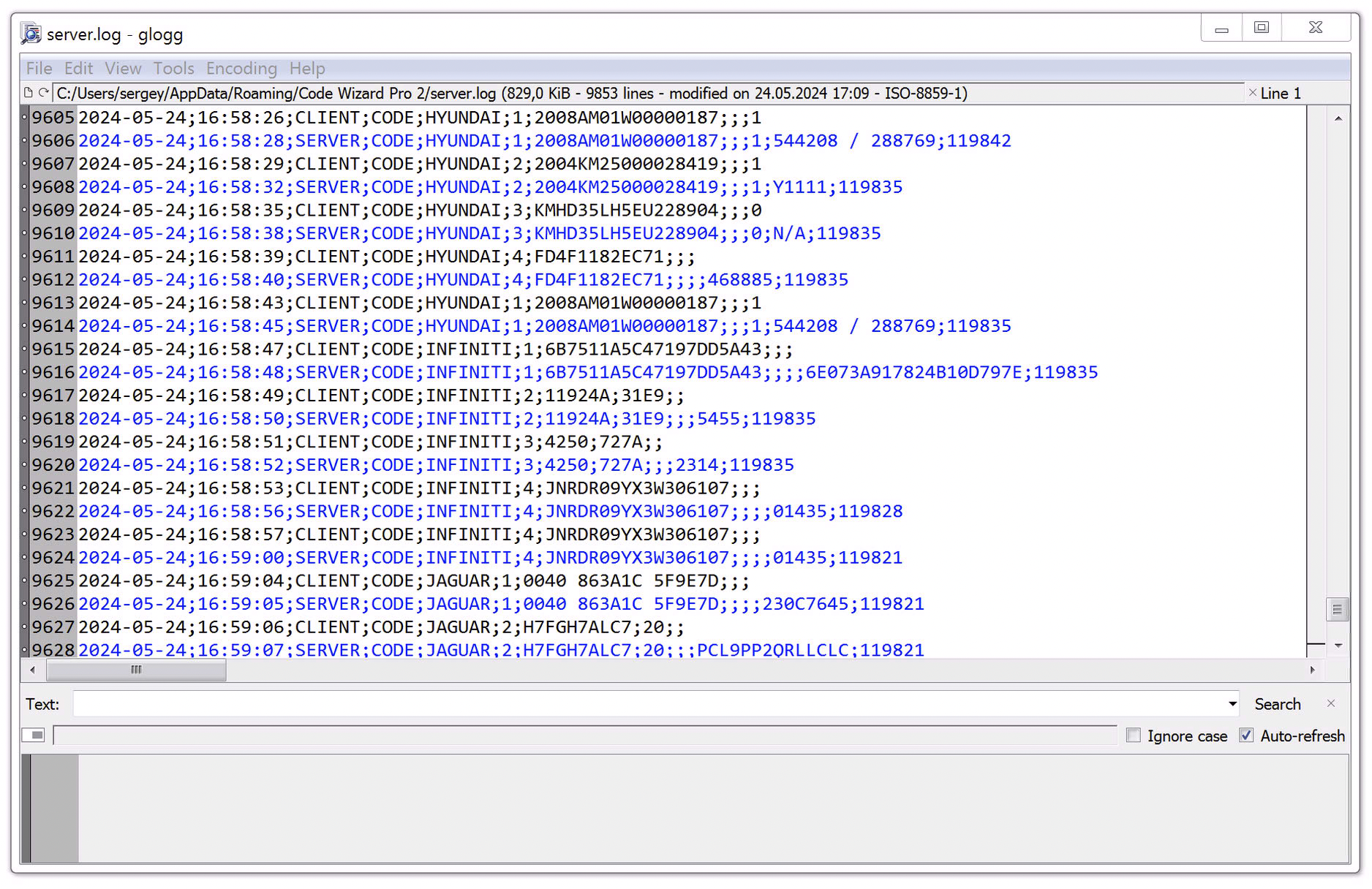Disable the Auto-refresh checkbox
This screenshot has height=889, width=1372.
pyautogui.click(x=1245, y=735)
